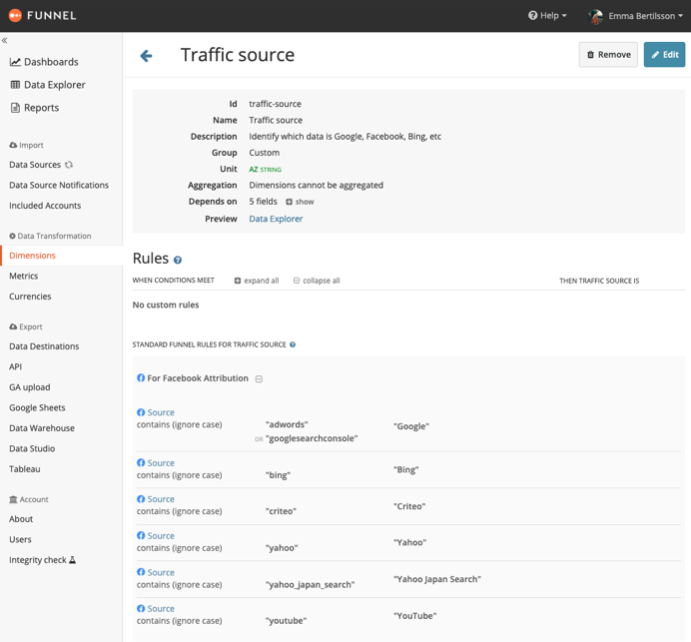Click Facebook icon in the criteo Source row
This screenshot has height=642, width=691.
pyautogui.click(x=141, y=499)
